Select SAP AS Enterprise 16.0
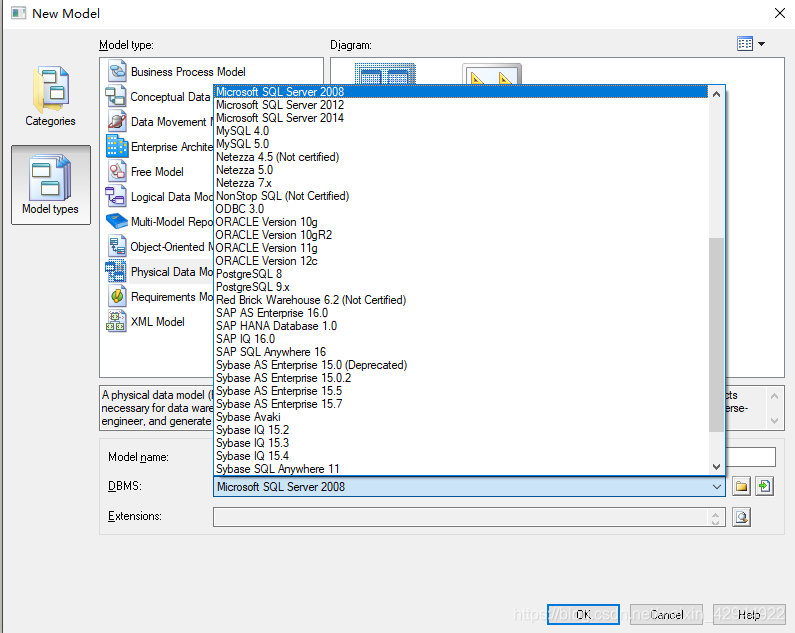Screen dimensions: 795x633 click(461, 313)
